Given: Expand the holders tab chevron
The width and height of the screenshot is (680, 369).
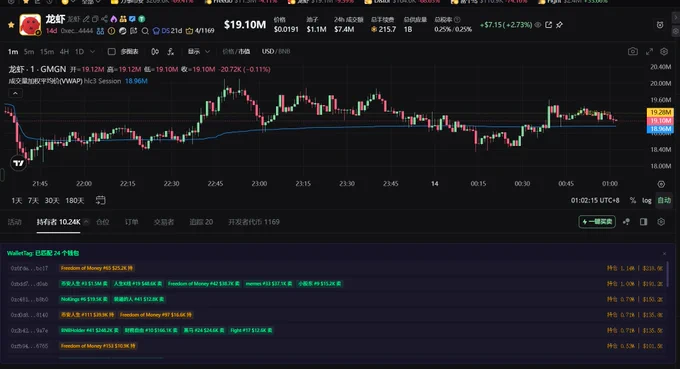Looking at the screenshot, I should (x=86, y=222).
